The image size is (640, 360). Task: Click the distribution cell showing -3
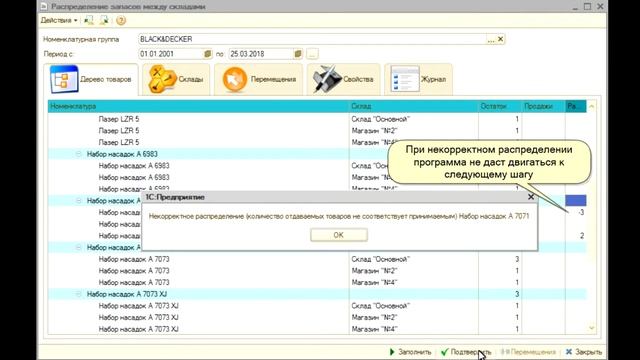[576, 212]
